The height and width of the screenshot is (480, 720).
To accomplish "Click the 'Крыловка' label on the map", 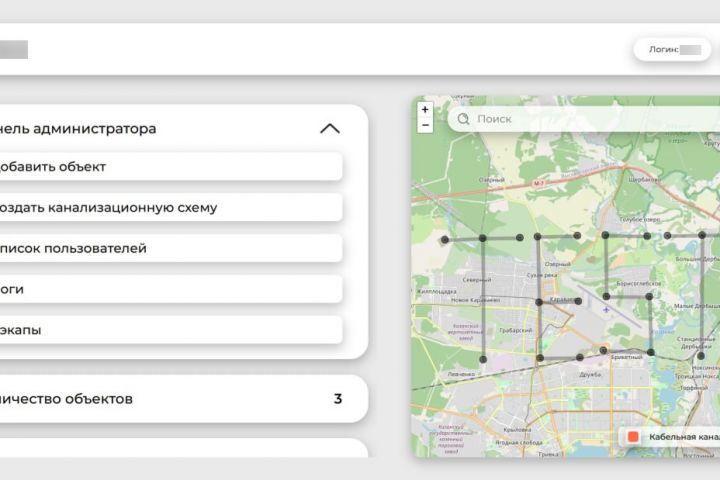I will (x=517, y=430).
